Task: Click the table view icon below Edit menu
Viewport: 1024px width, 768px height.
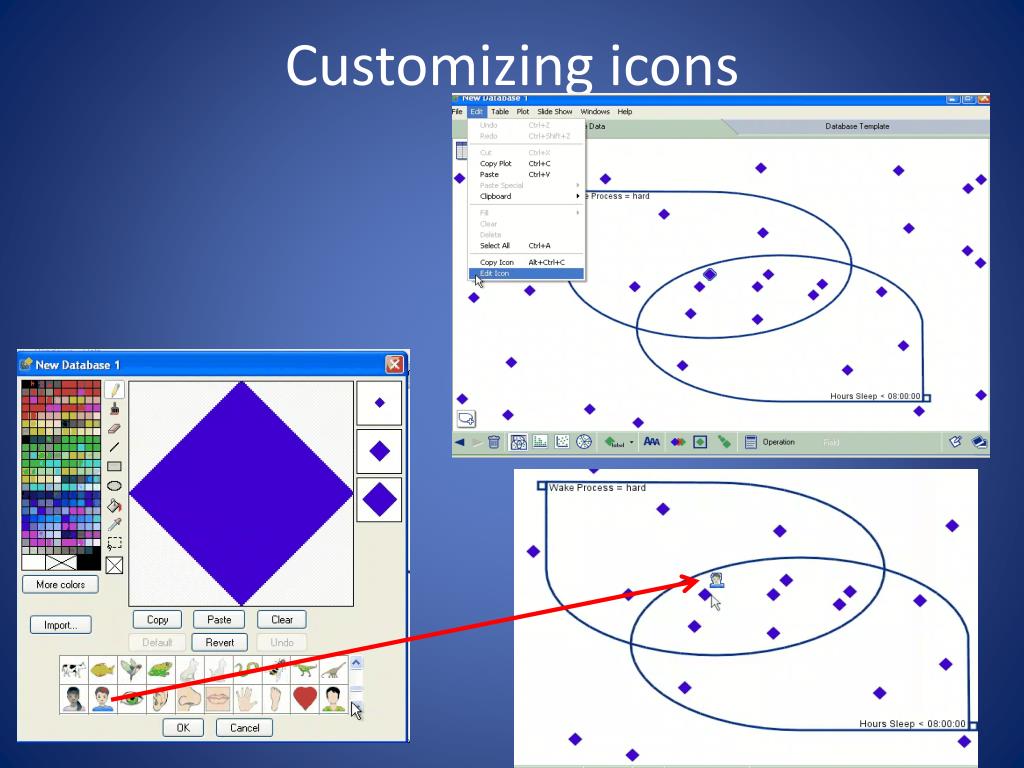Action: [461, 151]
